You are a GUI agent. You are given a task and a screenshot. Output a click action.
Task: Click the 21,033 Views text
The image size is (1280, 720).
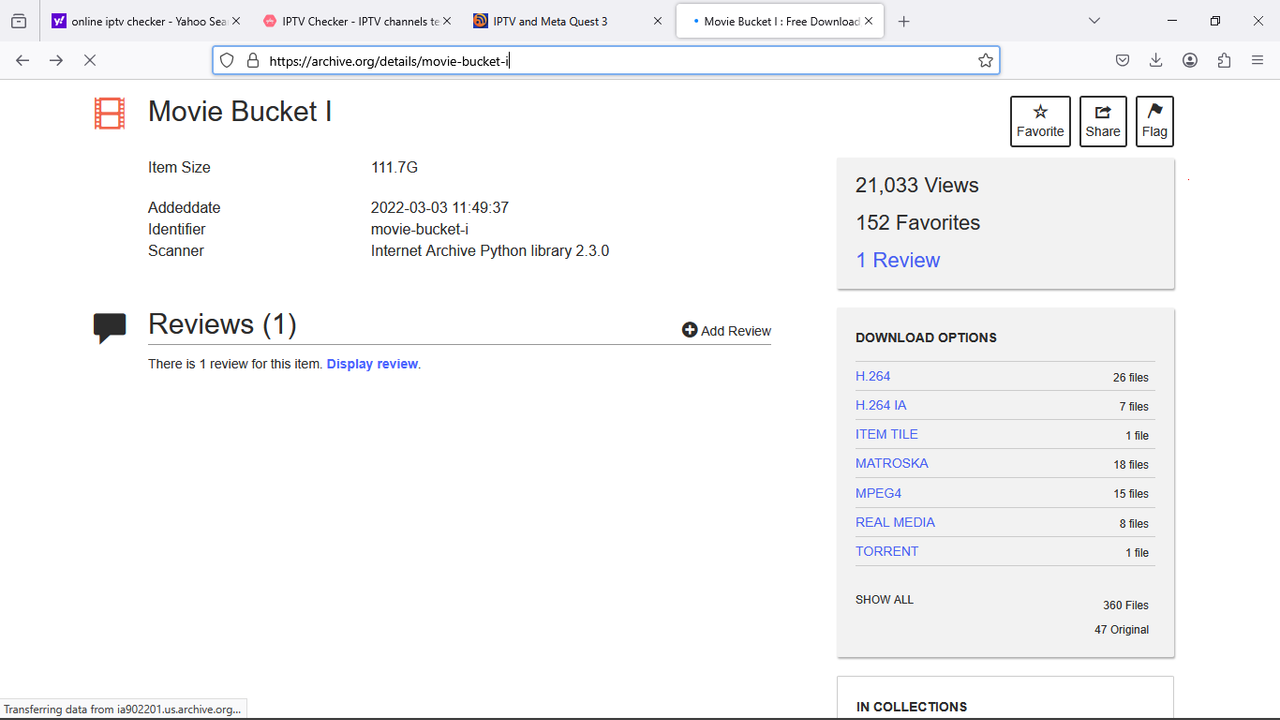917,185
